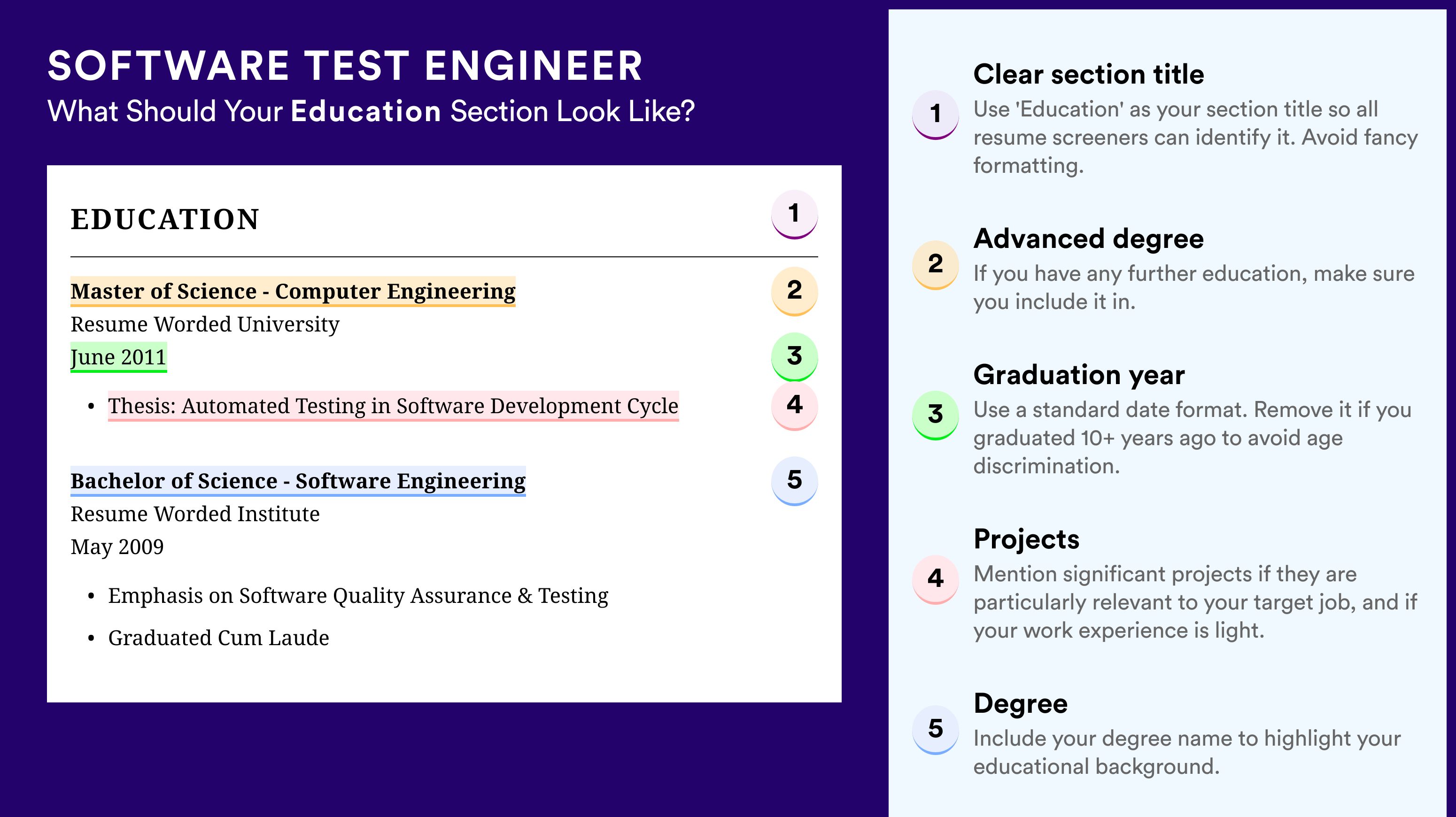Select the blue highlighted Bachelor of Science line
The height and width of the screenshot is (817, 1456).
coord(298,481)
